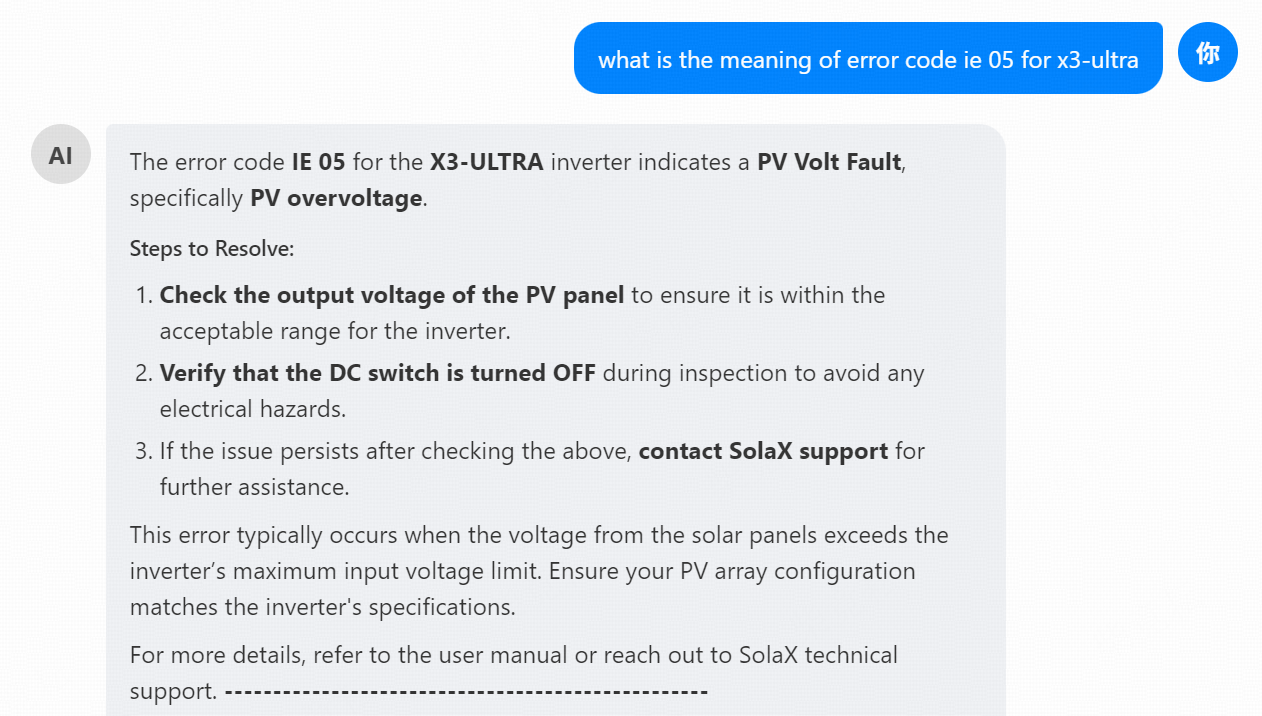Select the paragraph about maximum input voltage
The height and width of the screenshot is (716, 1262).
[x=538, y=570]
